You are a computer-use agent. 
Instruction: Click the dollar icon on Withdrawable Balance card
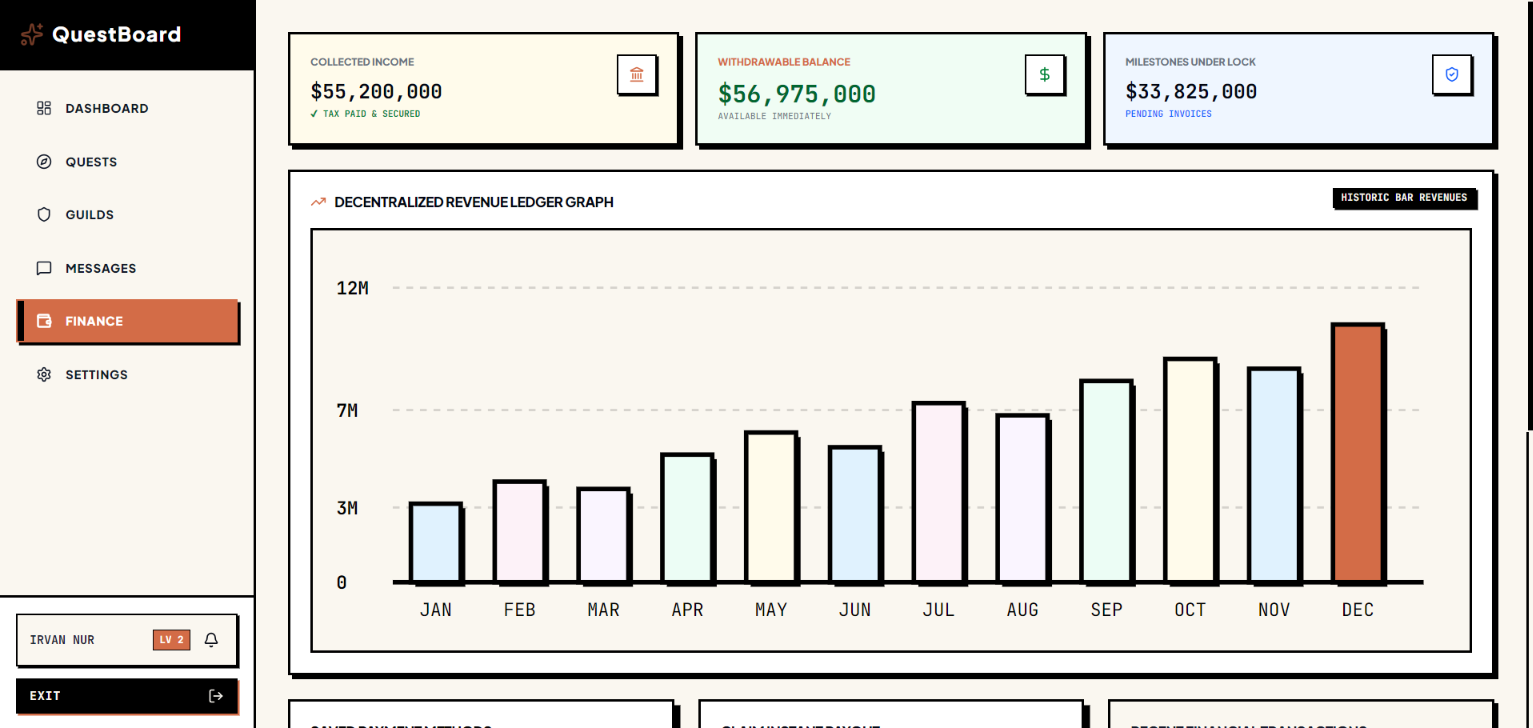point(1045,75)
